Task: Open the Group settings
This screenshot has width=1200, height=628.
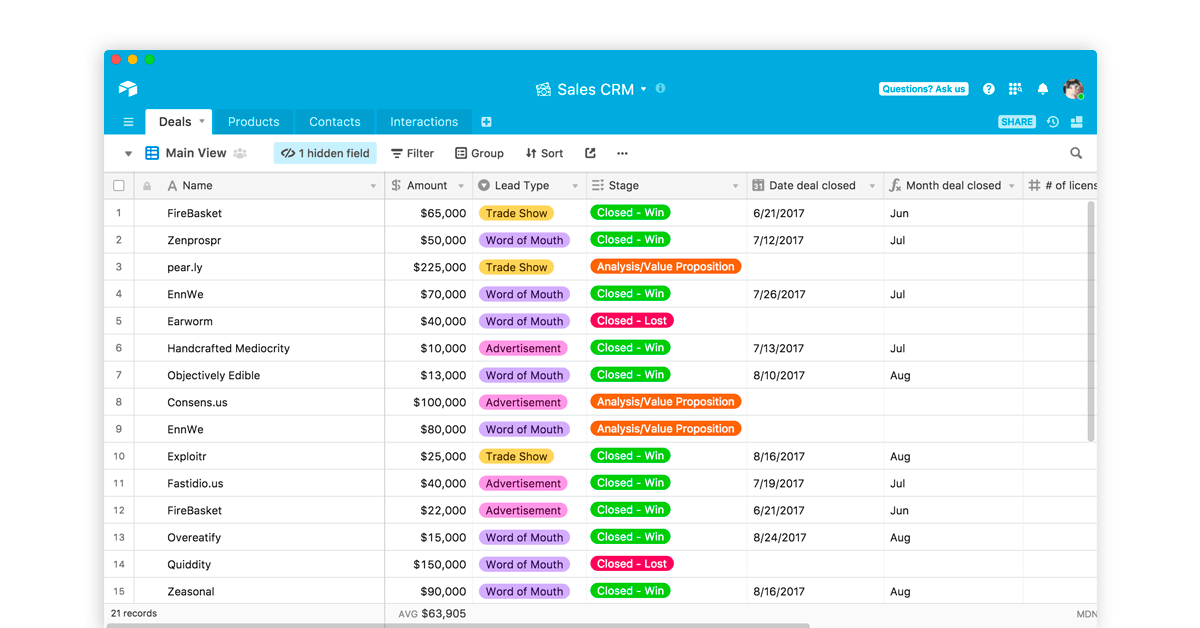Action: (479, 153)
